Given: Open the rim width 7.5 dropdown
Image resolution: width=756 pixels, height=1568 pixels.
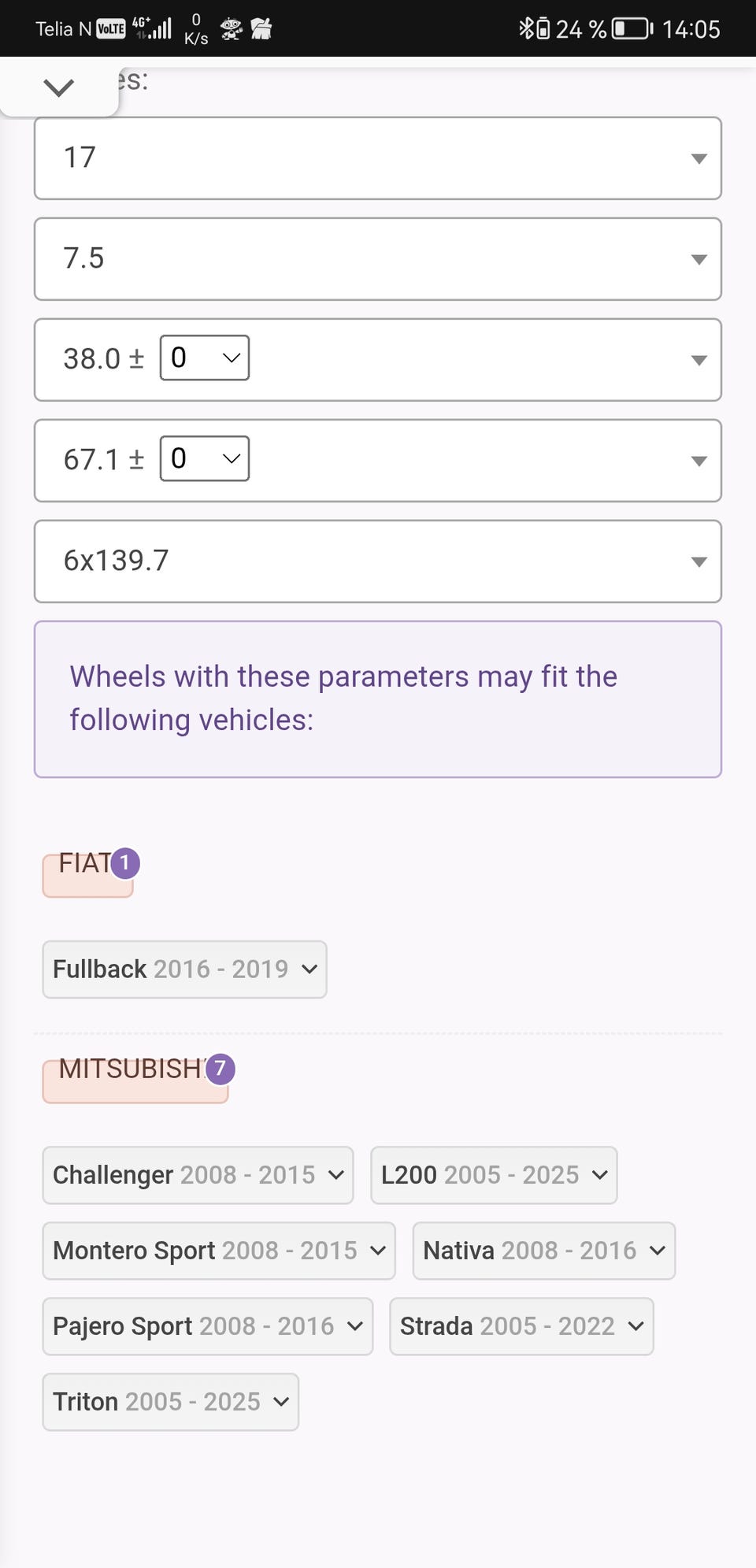Looking at the screenshot, I should [x=378, y=259].
